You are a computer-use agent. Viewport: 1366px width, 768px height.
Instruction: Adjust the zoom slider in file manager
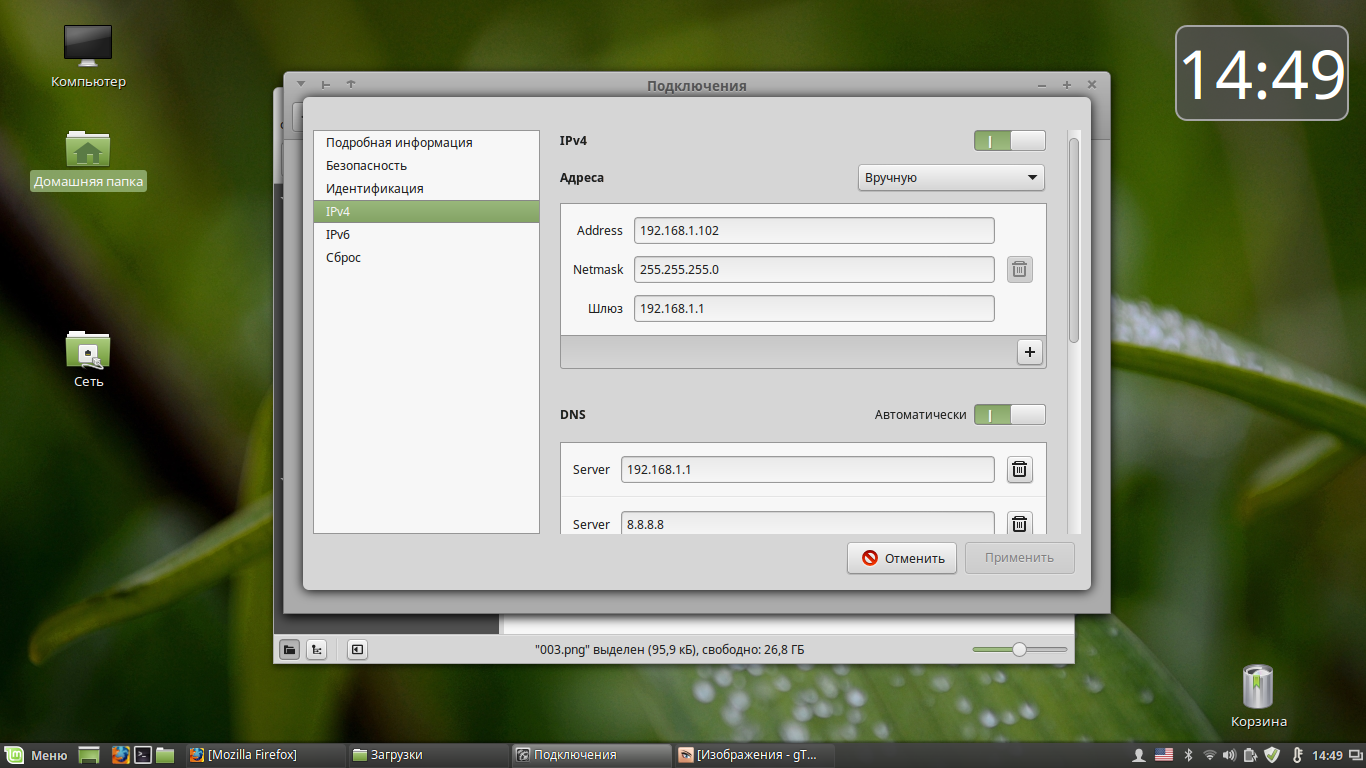pos(1019,650)
